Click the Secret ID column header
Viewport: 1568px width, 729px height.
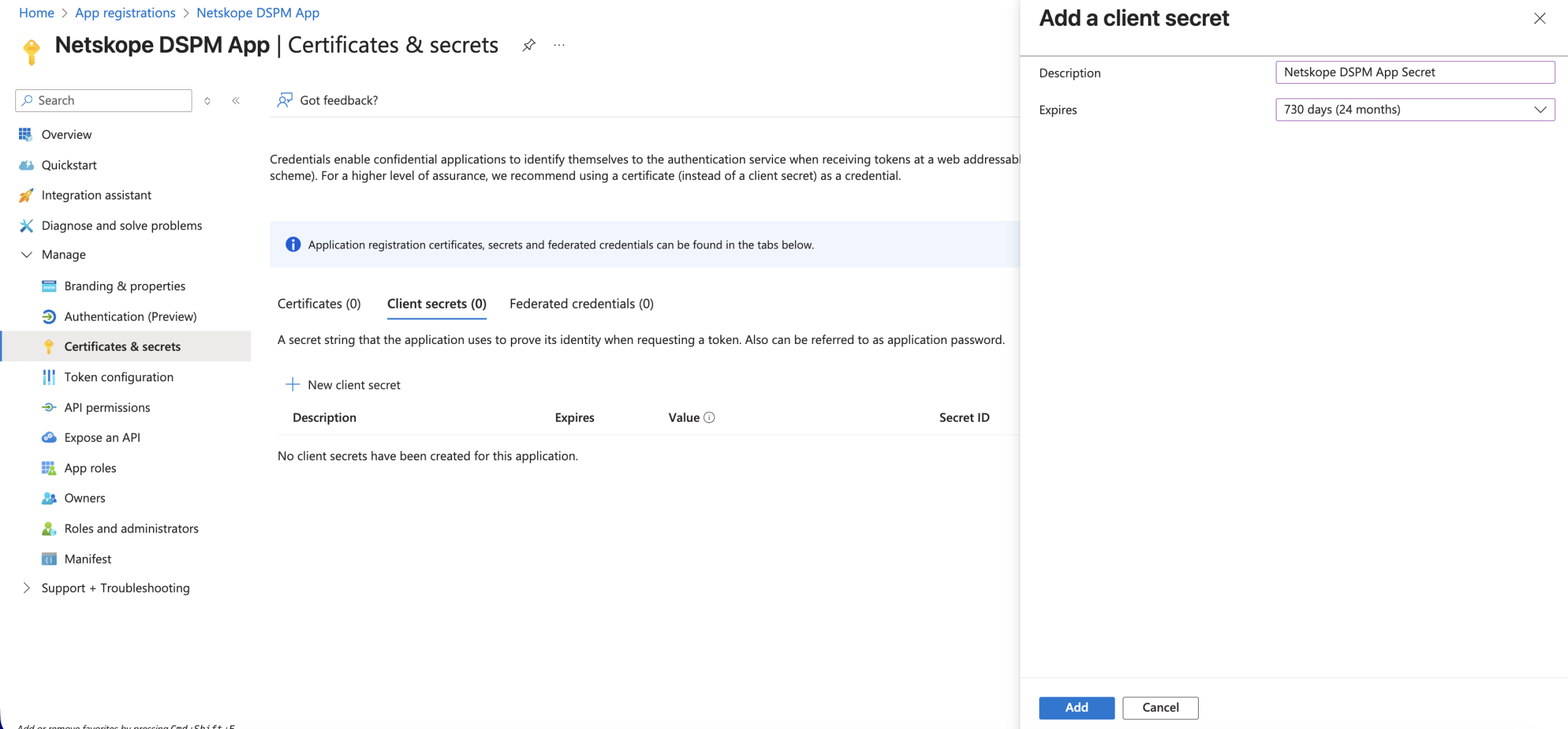coord(964,417)
